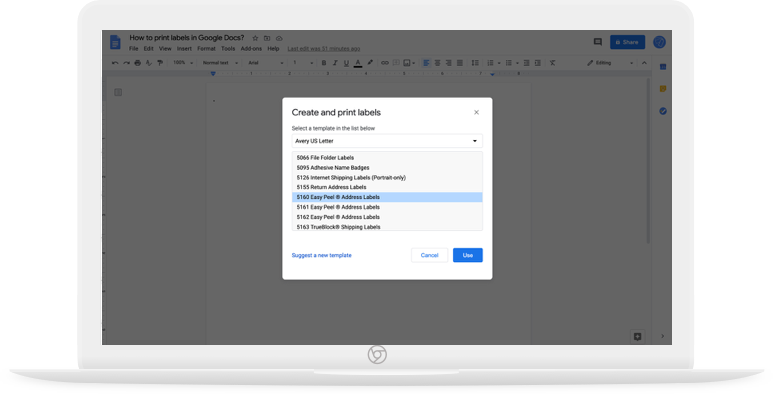This screenshot has width=773, height=394.
Task: Click the cloud save status icon
Action: (279, 38)
